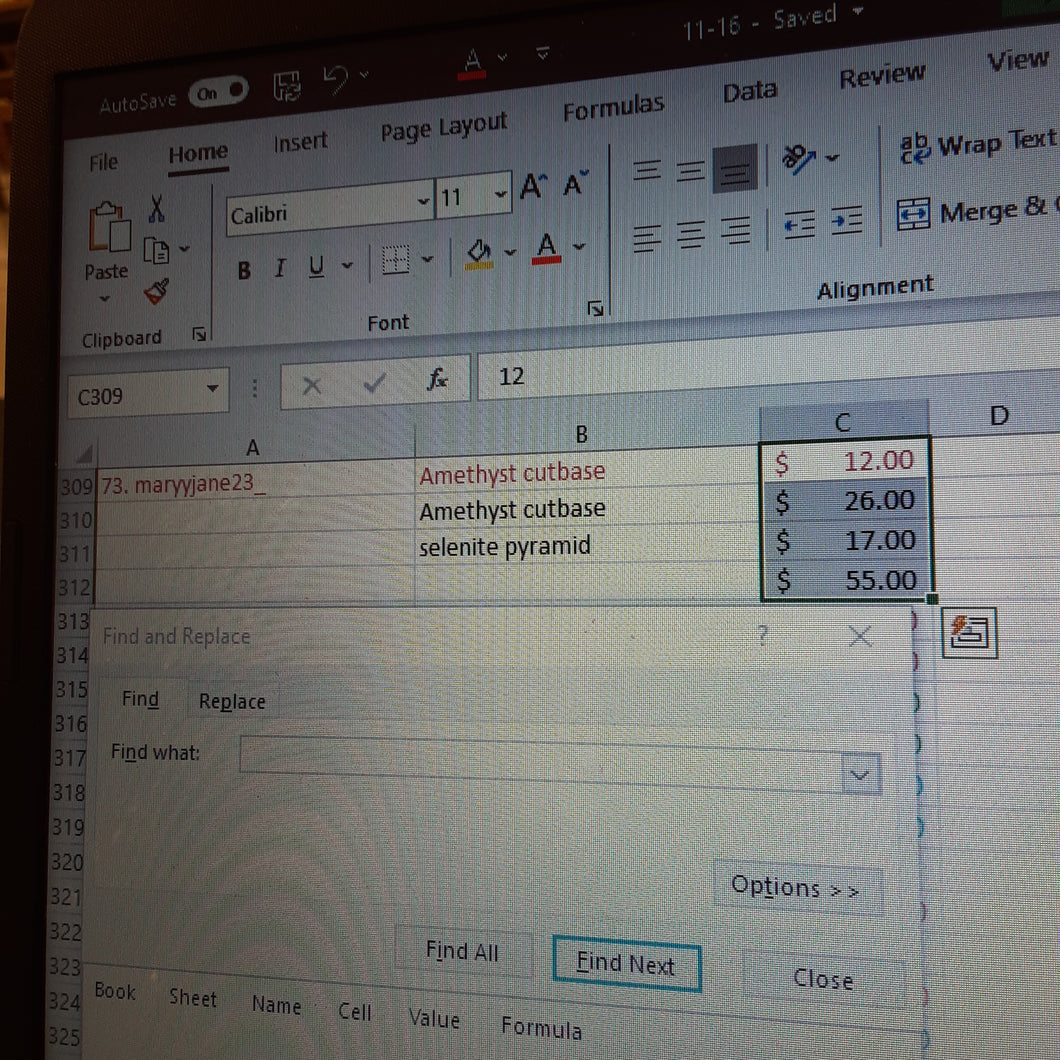
Task: Click the Bottom Align icon
Action: click(735, 168)
